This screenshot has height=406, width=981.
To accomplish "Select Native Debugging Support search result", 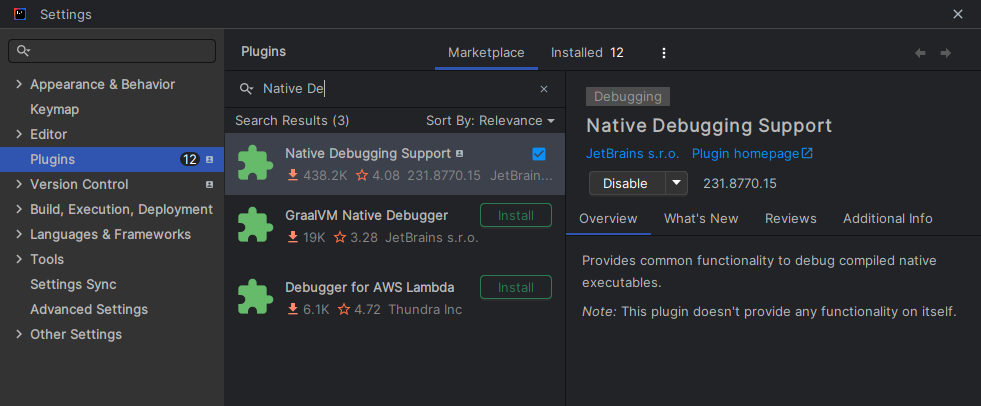I will [395, 164].
